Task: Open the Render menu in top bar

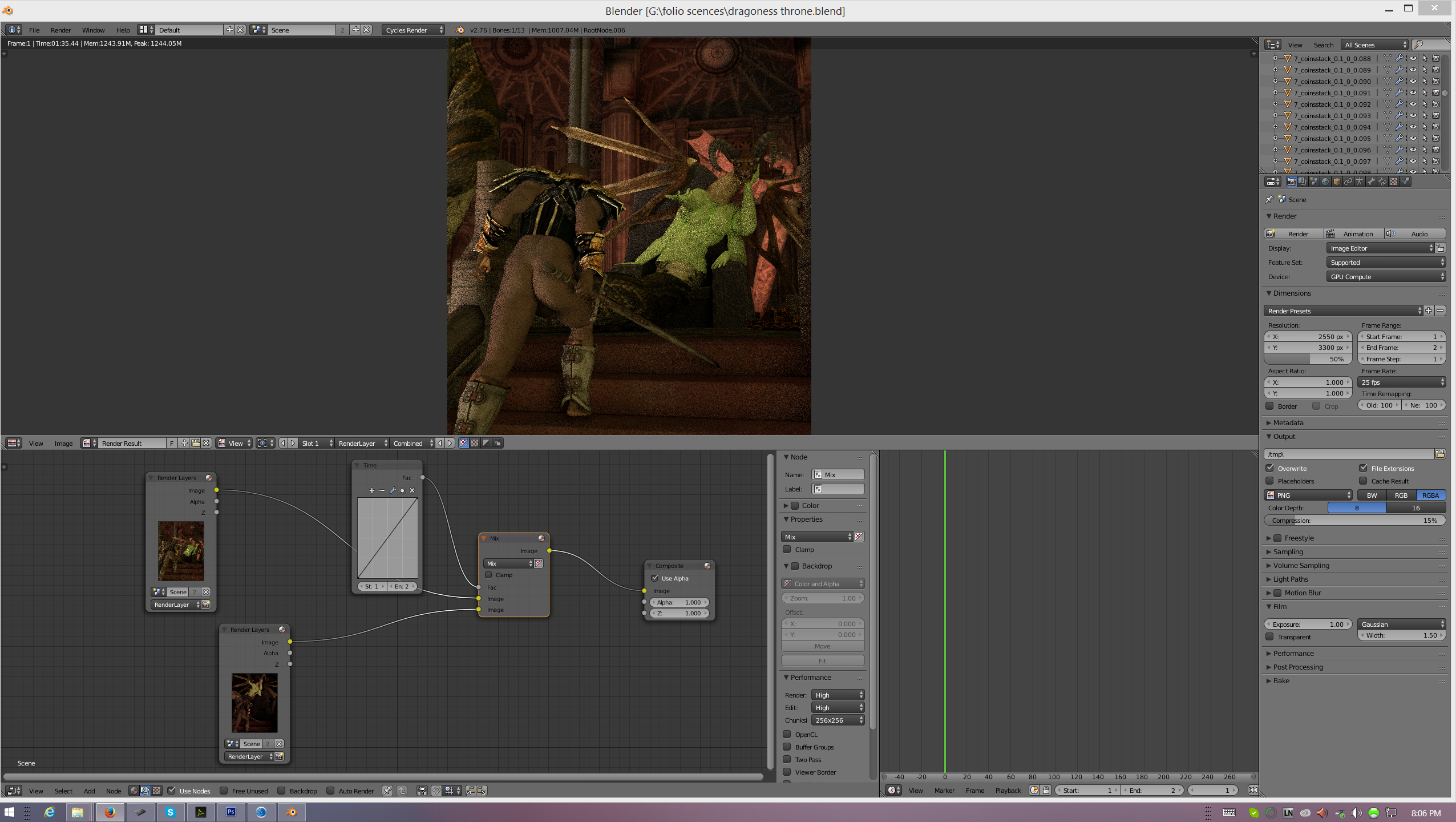Action: tap(60, 30)
